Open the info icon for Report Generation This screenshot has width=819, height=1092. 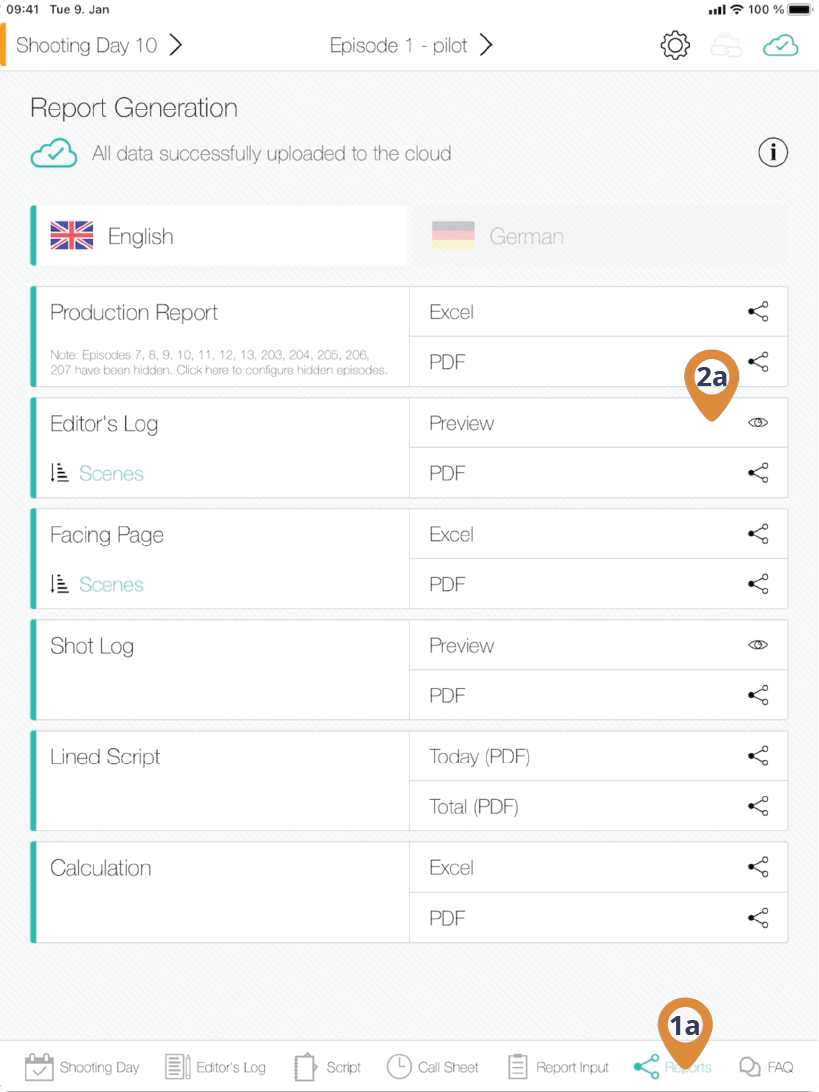tap(773, 153)
